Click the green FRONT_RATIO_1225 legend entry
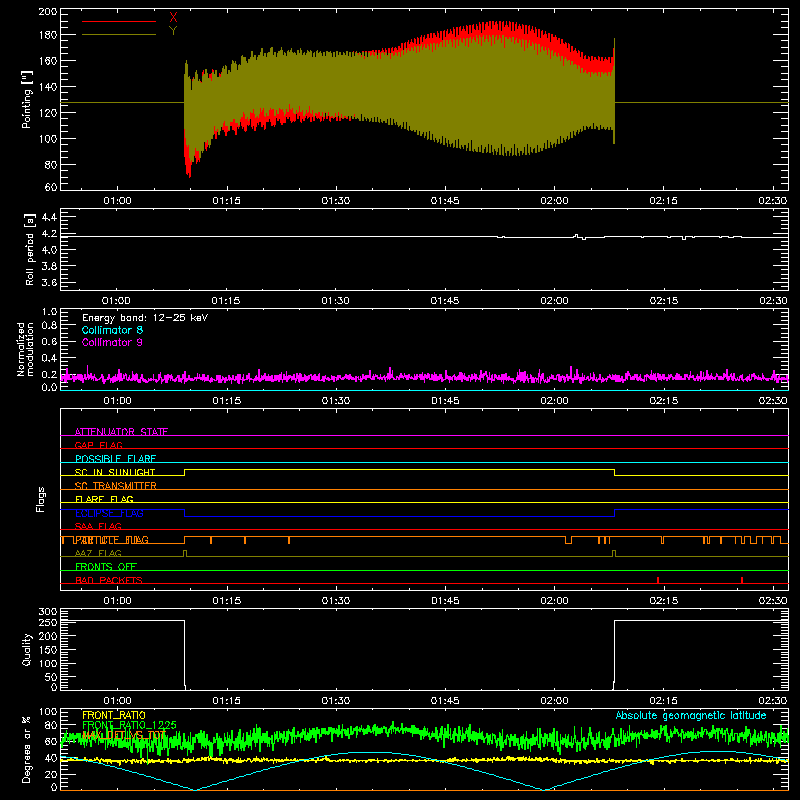This screenshot has width=800, height=800. pyautogui.click(x=129, y=725)
